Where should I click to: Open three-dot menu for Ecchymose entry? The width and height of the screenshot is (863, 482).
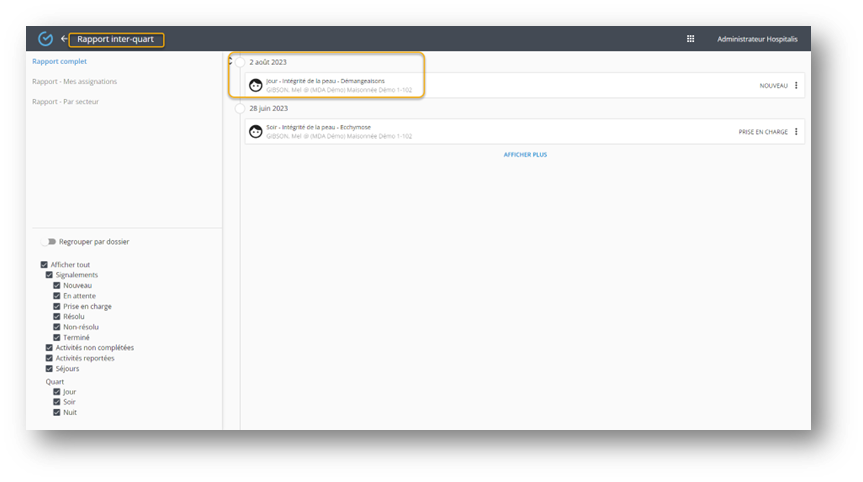(x=796, y=131)
